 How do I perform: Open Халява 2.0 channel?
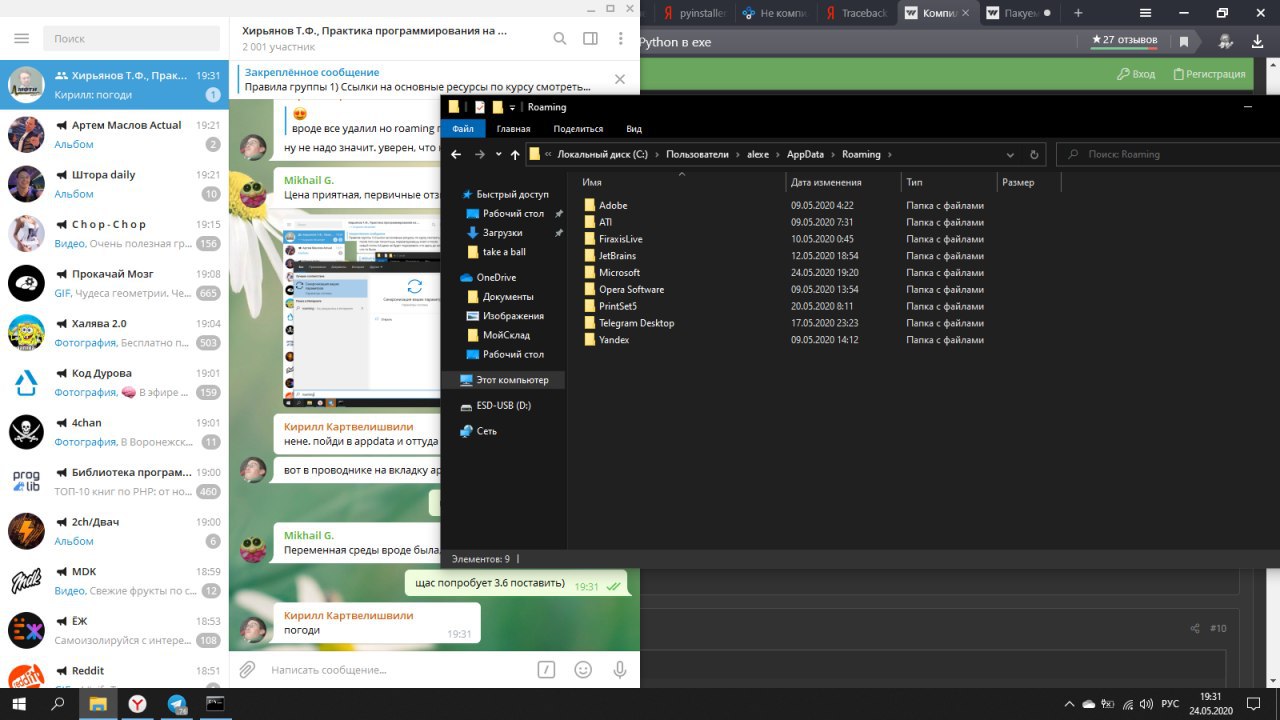click(114, 333)
